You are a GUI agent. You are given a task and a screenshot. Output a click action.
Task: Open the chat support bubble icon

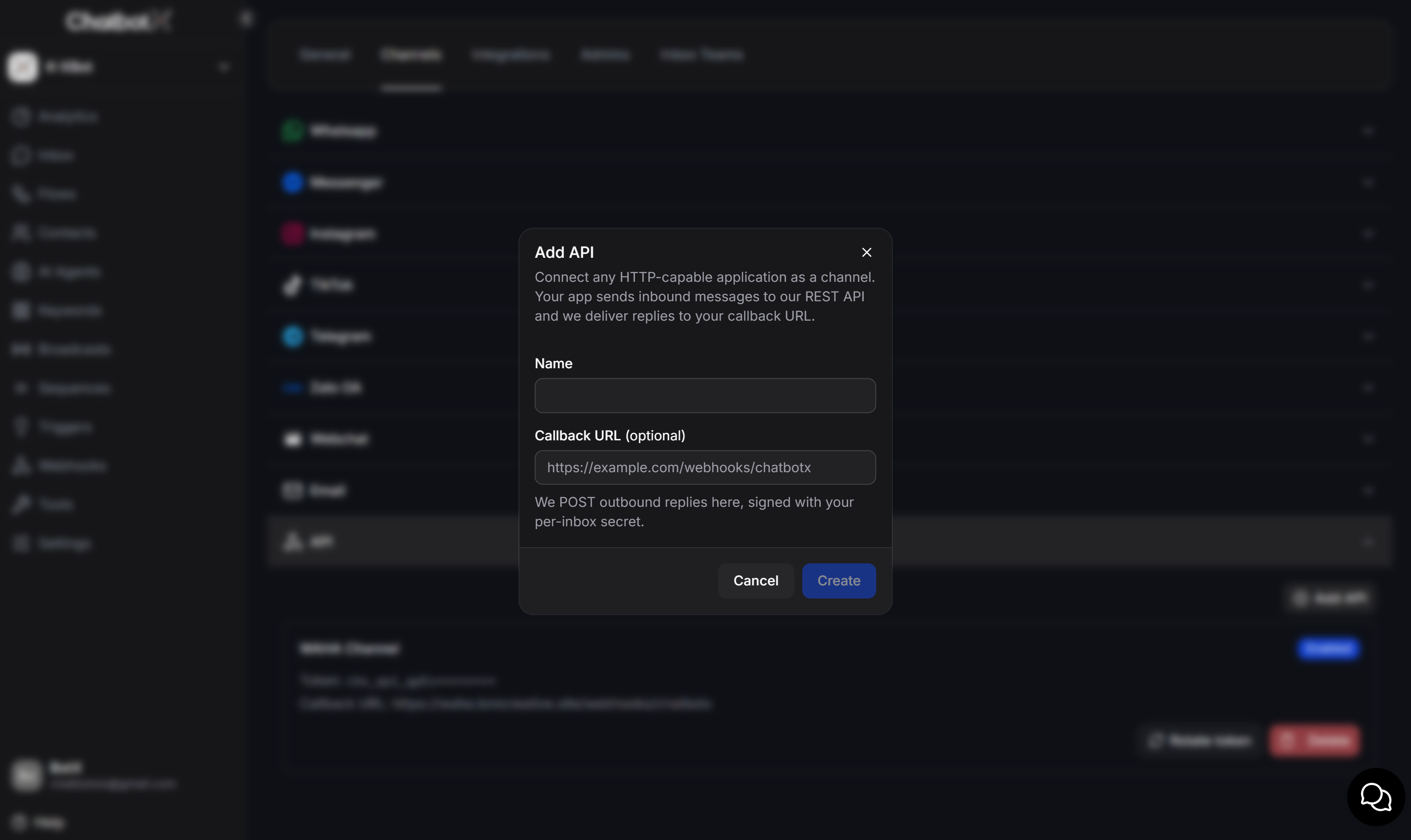pos(1376,797)
